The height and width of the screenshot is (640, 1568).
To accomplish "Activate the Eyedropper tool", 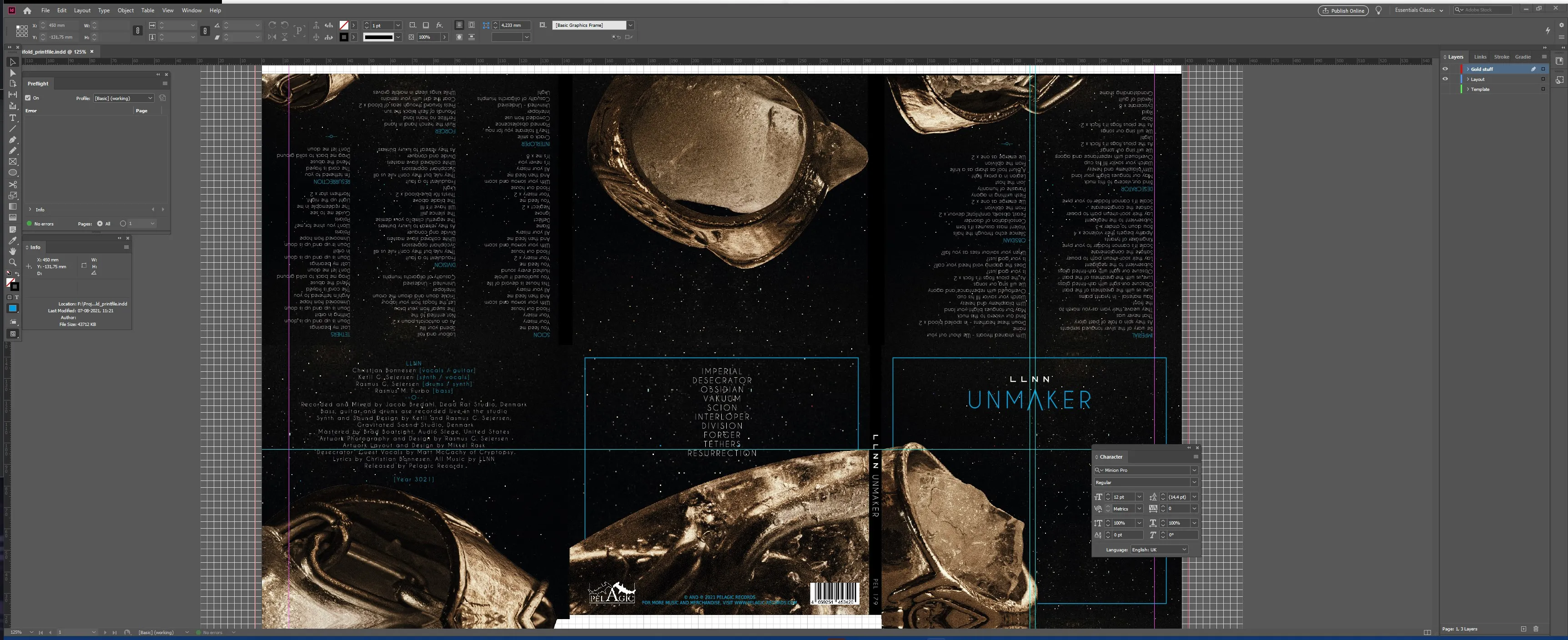I will click(x=12, y=240).
